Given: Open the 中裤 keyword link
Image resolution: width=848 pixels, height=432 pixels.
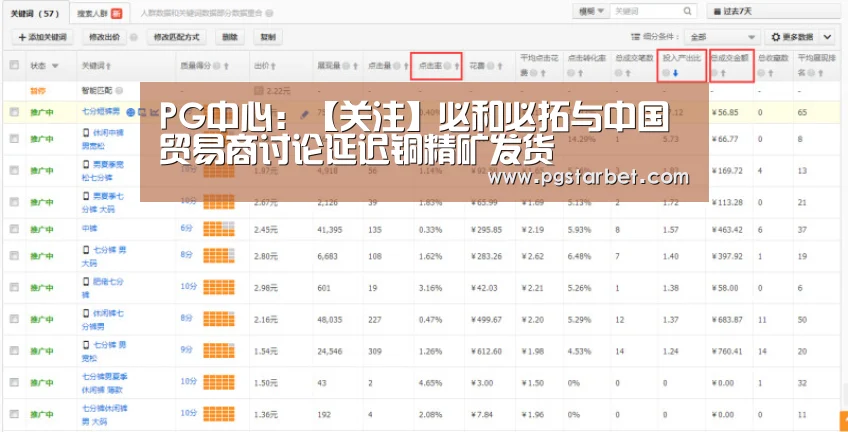Looking at the screenshot, I should coord(89,229).
